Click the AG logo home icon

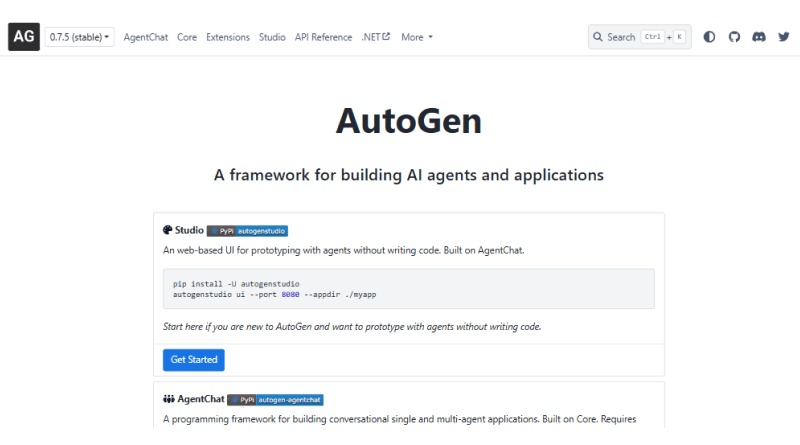pyautogui.click(x=24, y=37)
